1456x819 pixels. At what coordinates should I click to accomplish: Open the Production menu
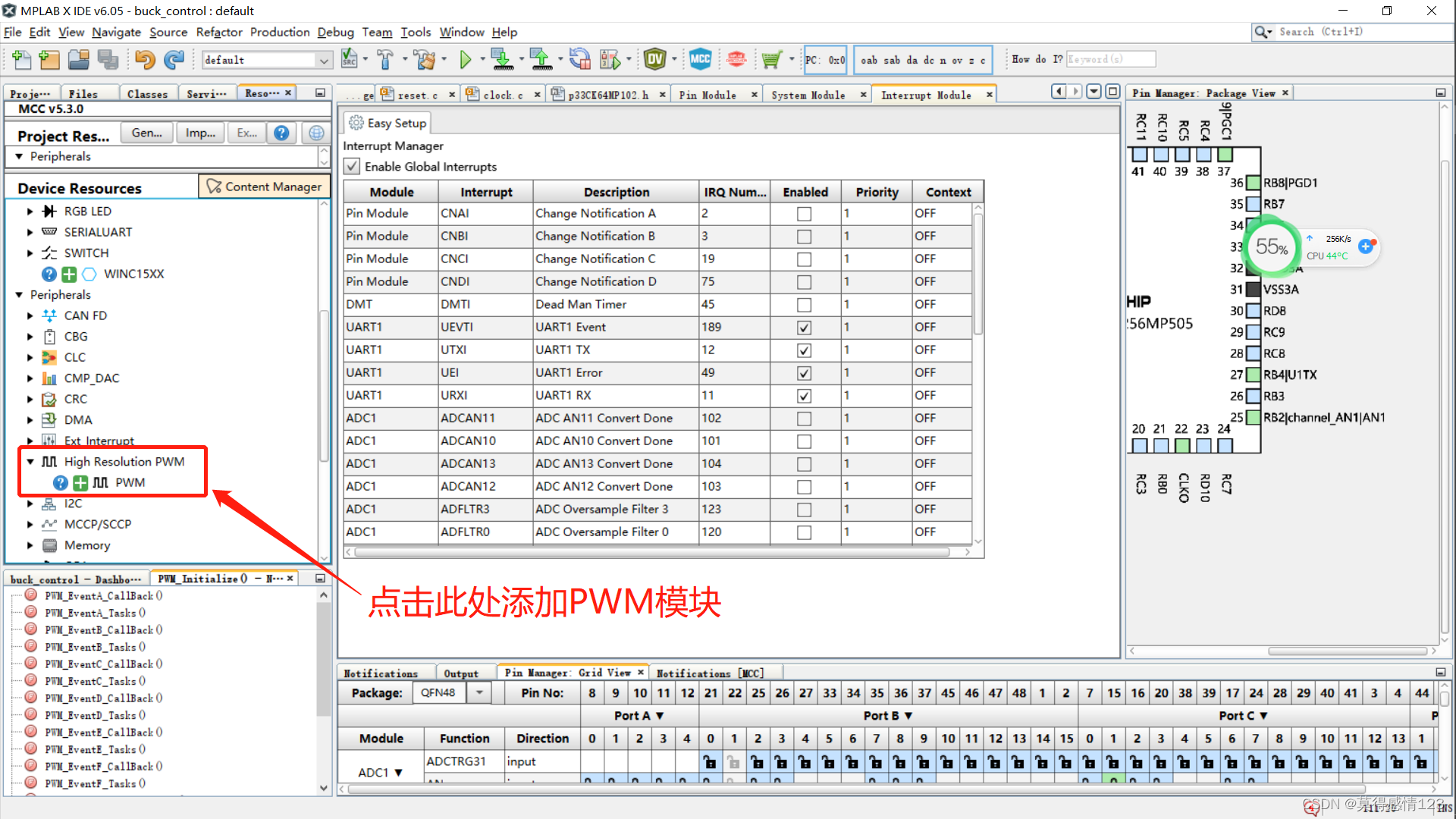coord(279,32)
